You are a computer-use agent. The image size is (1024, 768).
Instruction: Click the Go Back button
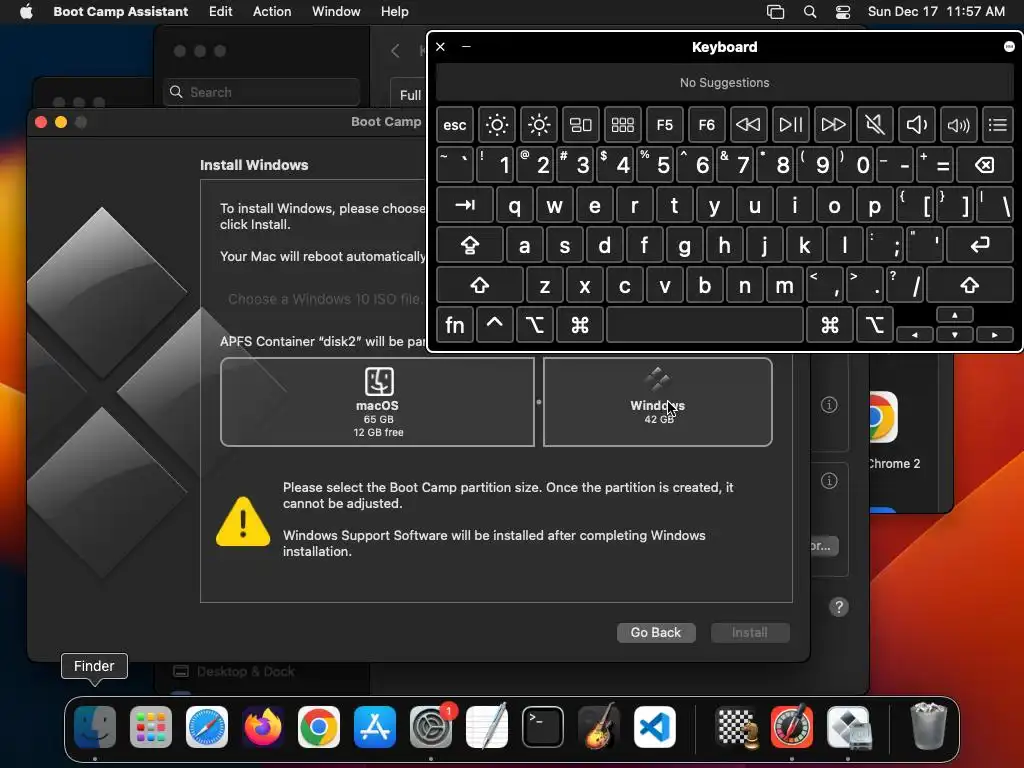point(656,632)
